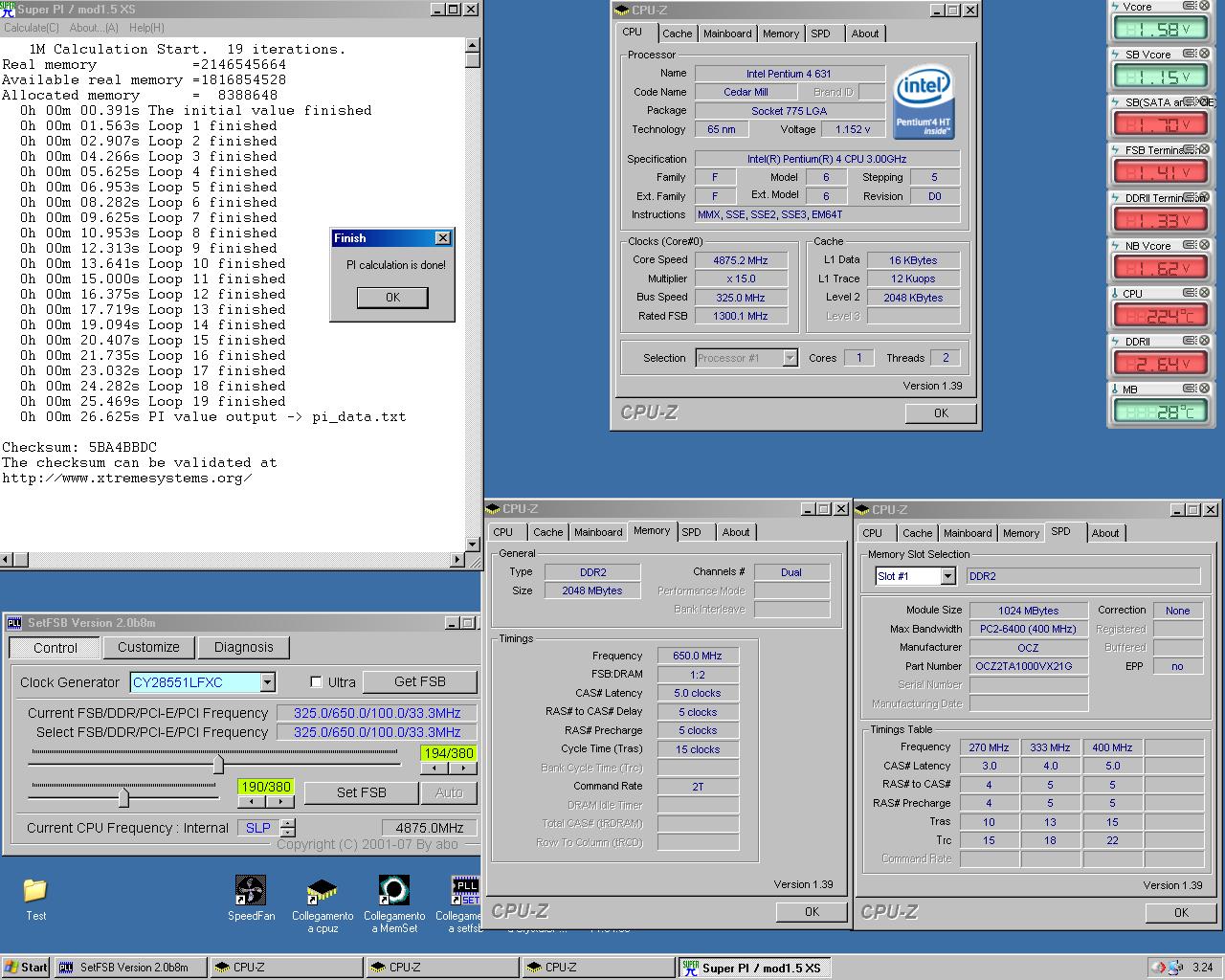Click OK in the Memory CPU-Z window

click(812, 911)
